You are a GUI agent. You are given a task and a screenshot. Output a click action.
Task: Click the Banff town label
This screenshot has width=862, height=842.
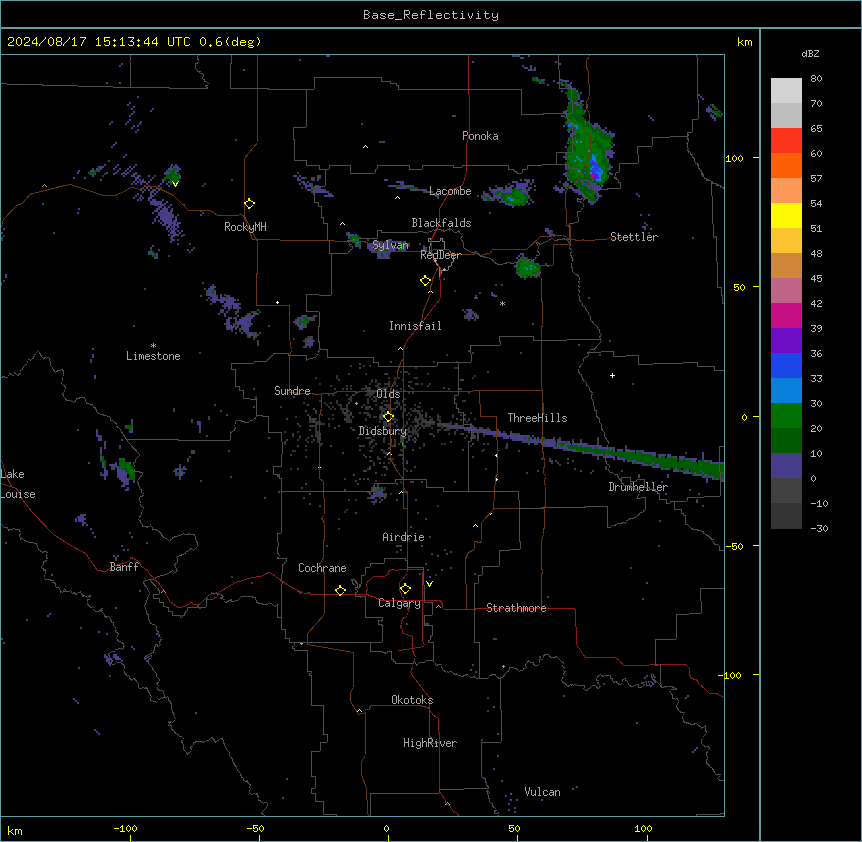(124, 567)
